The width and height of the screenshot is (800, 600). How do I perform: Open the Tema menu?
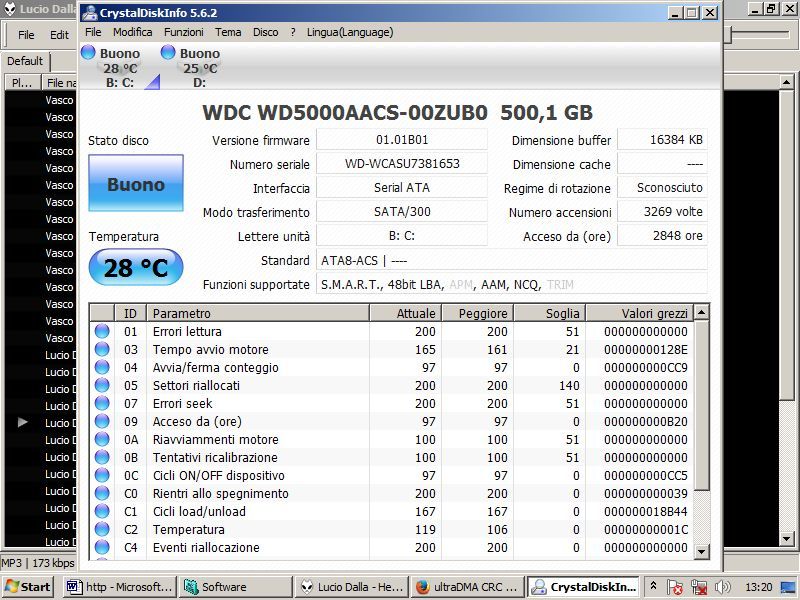228,32
